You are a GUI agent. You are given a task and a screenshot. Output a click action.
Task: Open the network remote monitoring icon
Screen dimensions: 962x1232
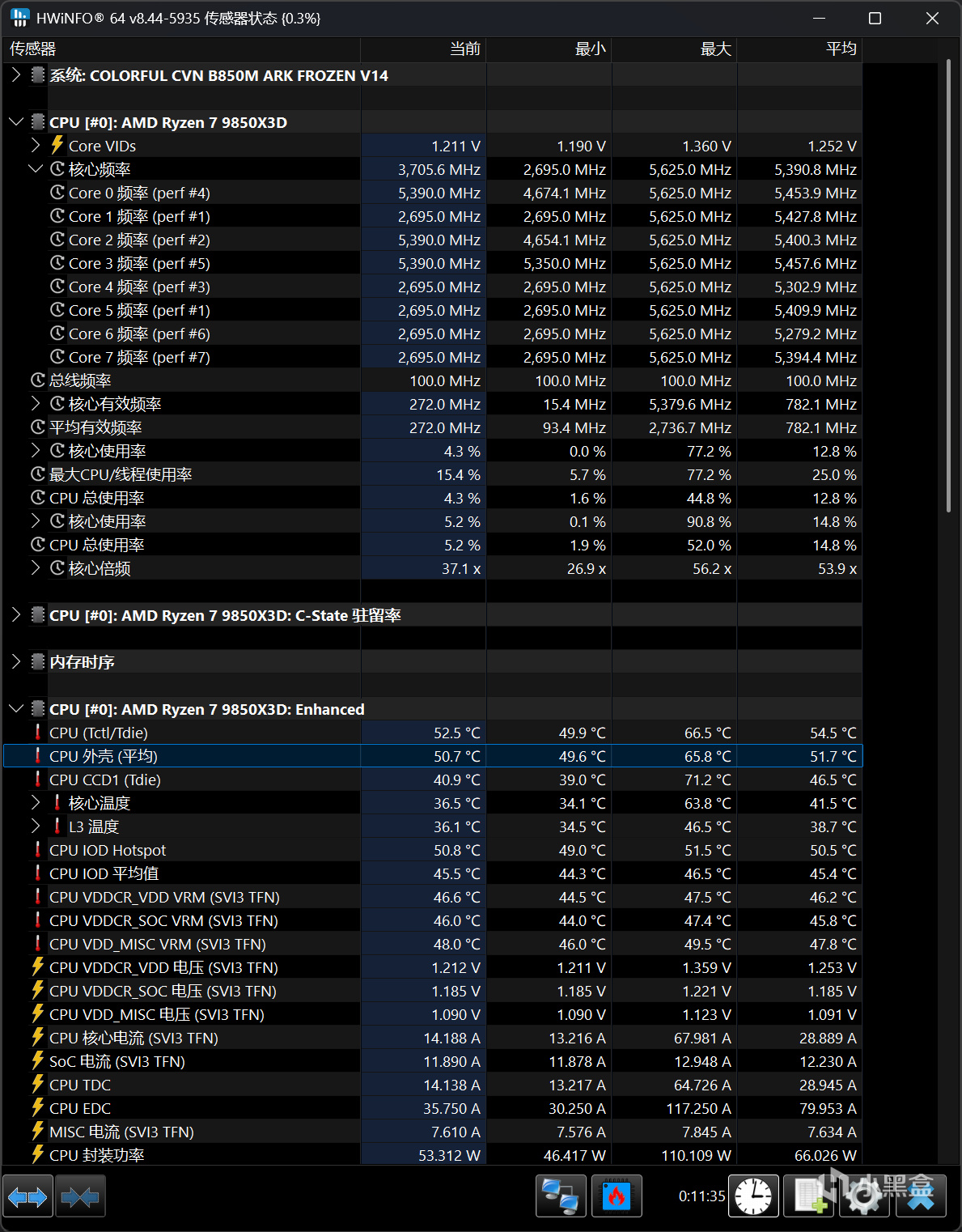pyautogui.click(x=561, y=1196)
